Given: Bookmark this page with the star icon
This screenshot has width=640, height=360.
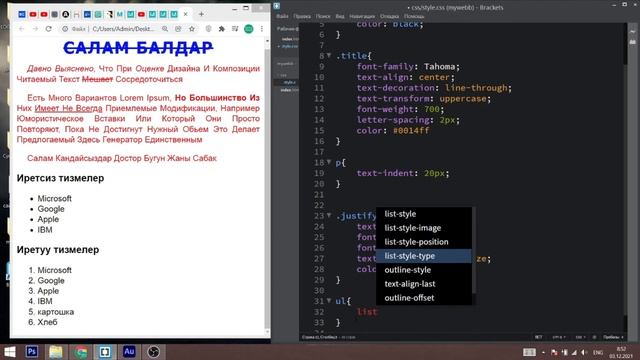Looking at the screenshot, I should point(191,29).
